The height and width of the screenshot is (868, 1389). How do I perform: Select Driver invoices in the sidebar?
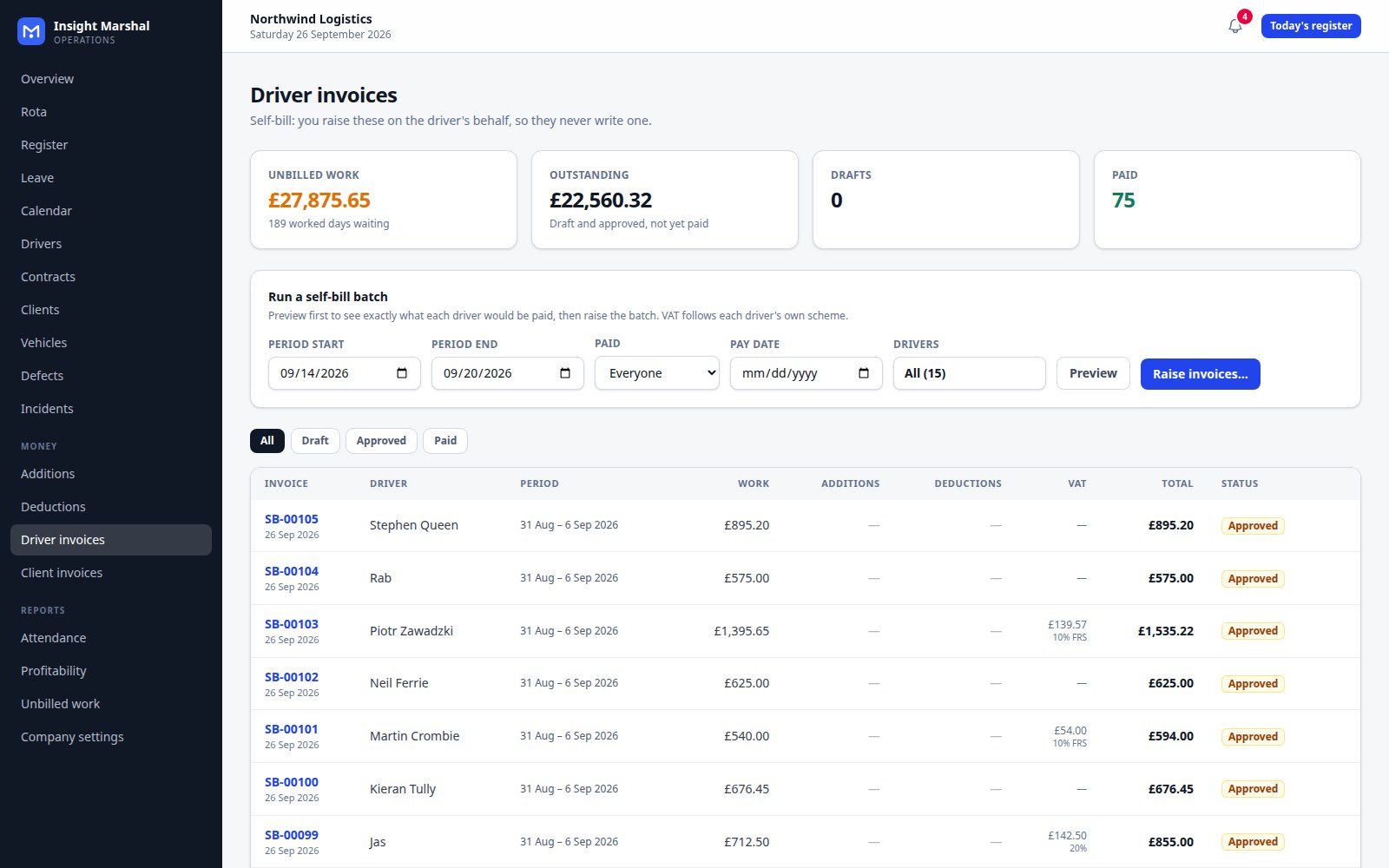111,540
